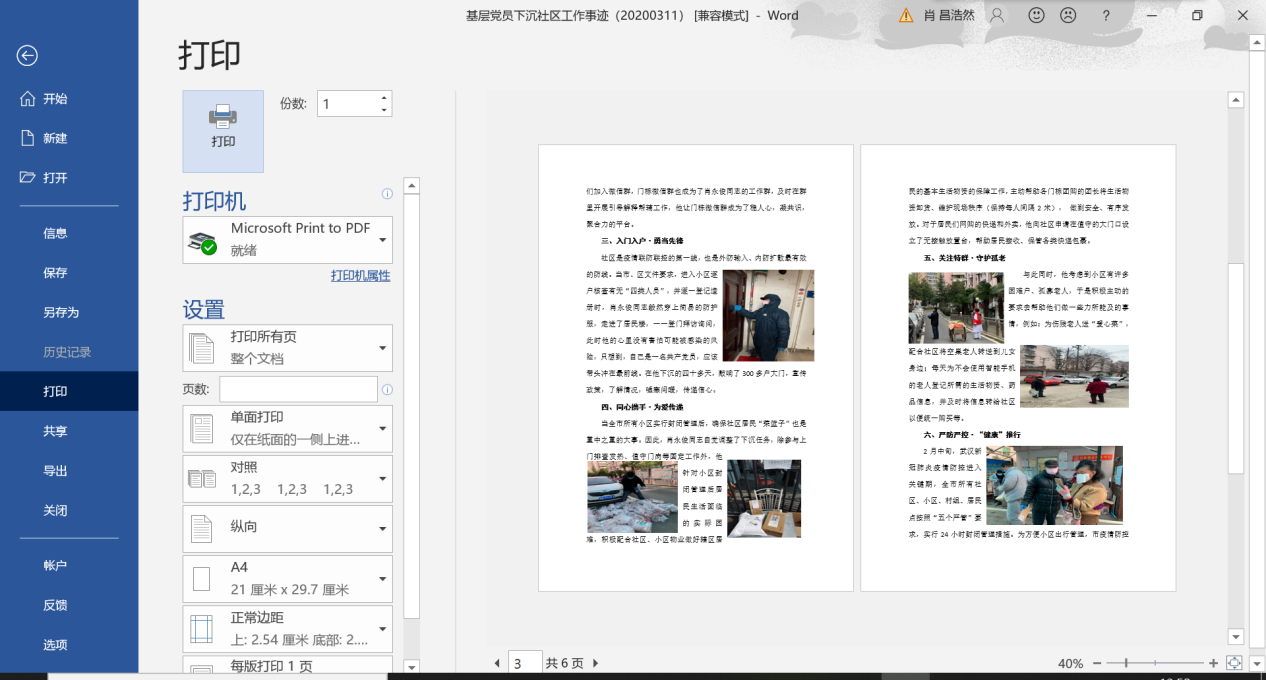Click the printer info icon beside 打印机
Screen dimensions: 1266x680
point(387,194)
